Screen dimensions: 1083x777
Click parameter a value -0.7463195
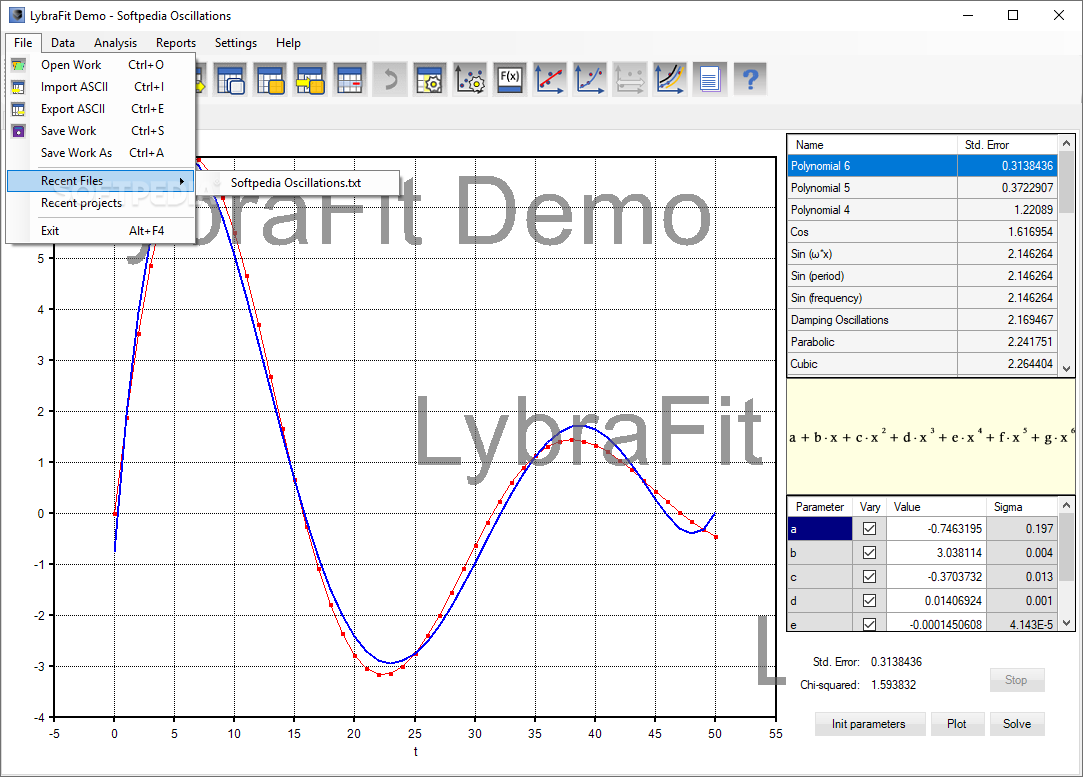pos(936,528)
